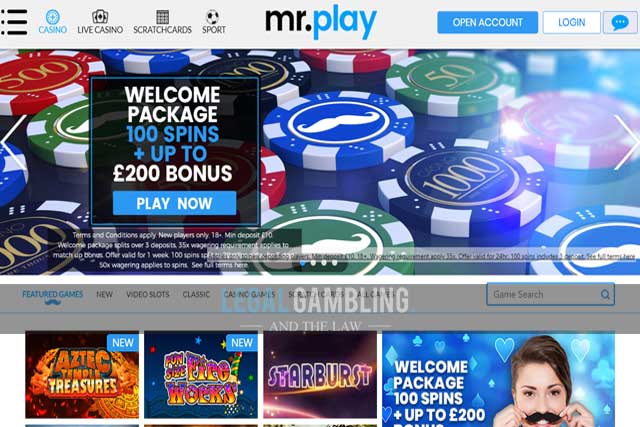Go to Sport soccer ball icon
640x427 pixels.
point(213,17)
